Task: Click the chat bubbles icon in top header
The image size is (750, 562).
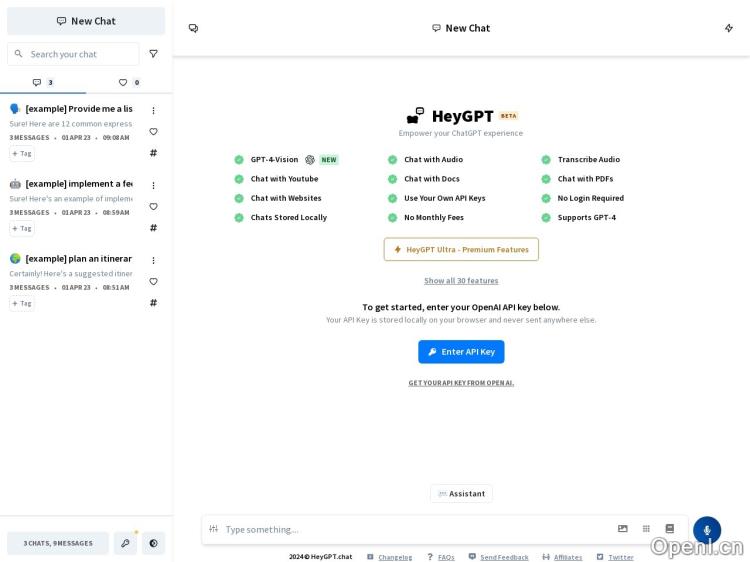Action: pos(193,28)
